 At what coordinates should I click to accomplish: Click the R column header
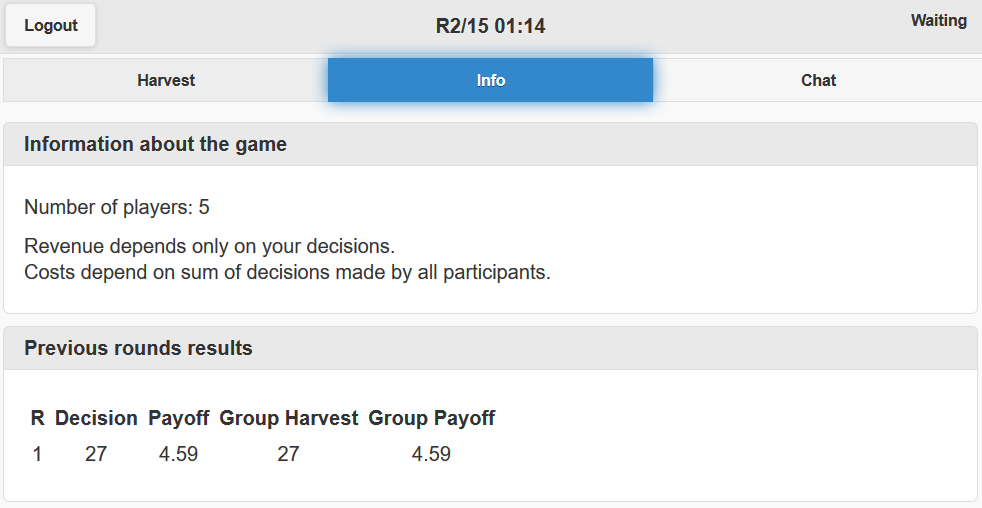pos(38,418)
